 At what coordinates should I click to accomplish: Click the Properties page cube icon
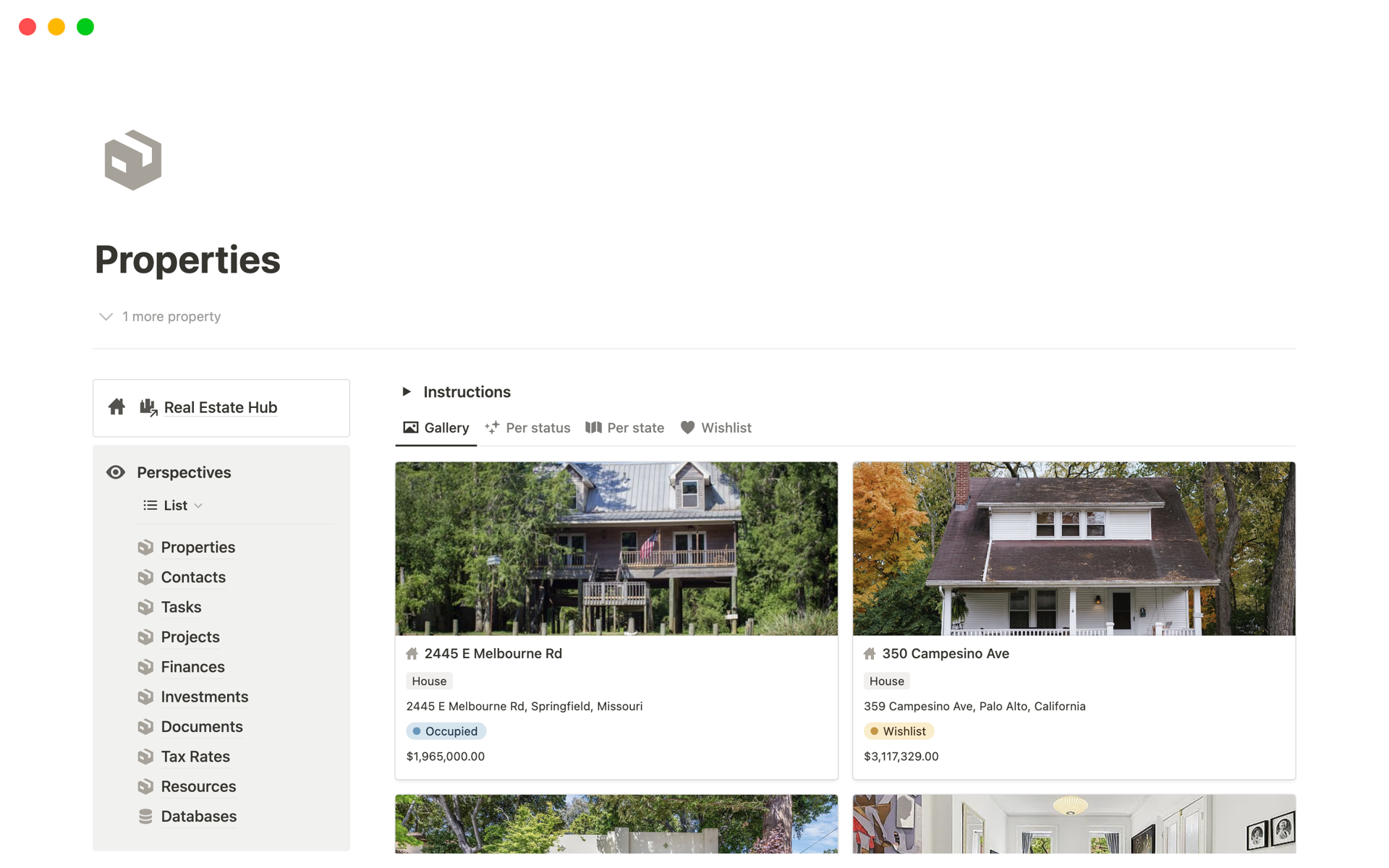click(x=133, y=160)
